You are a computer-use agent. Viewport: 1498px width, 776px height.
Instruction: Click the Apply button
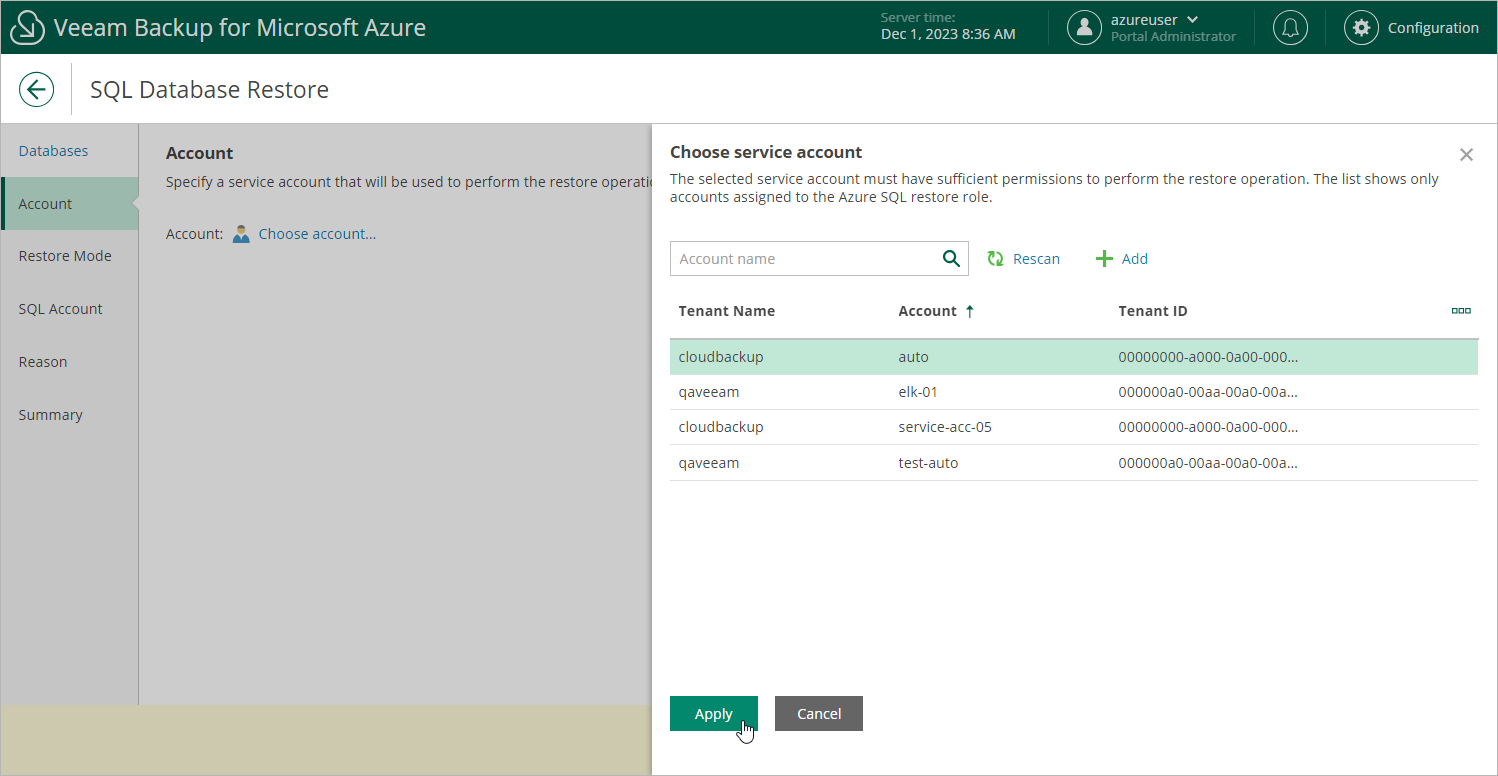click(x=714, y=714)
